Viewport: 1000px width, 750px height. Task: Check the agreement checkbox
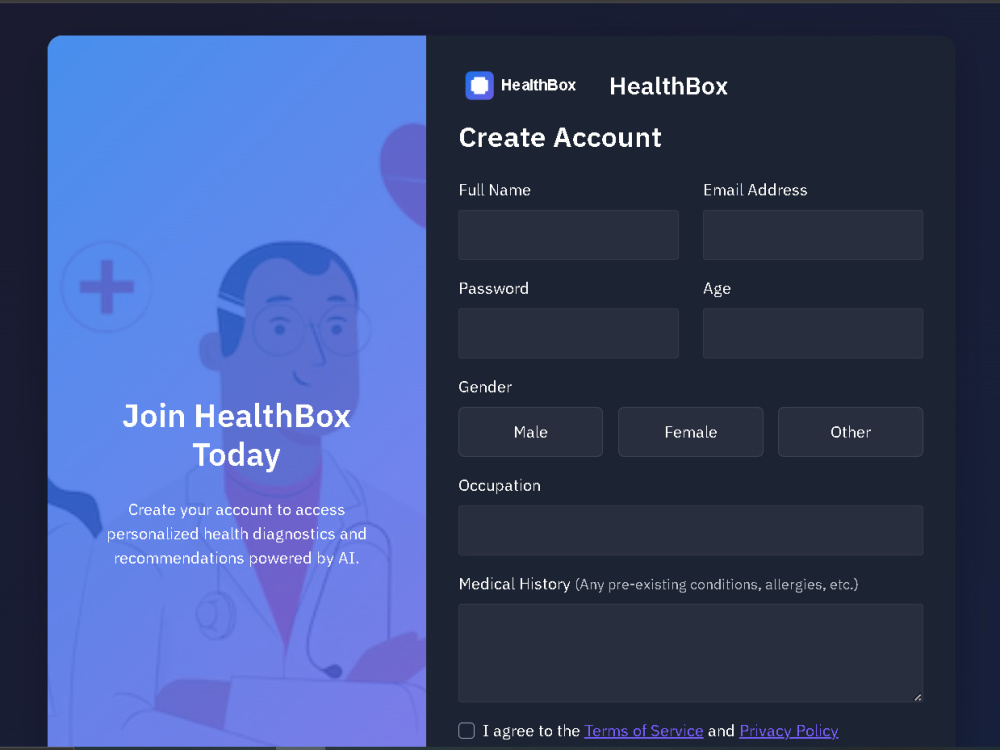click(466, 730)
